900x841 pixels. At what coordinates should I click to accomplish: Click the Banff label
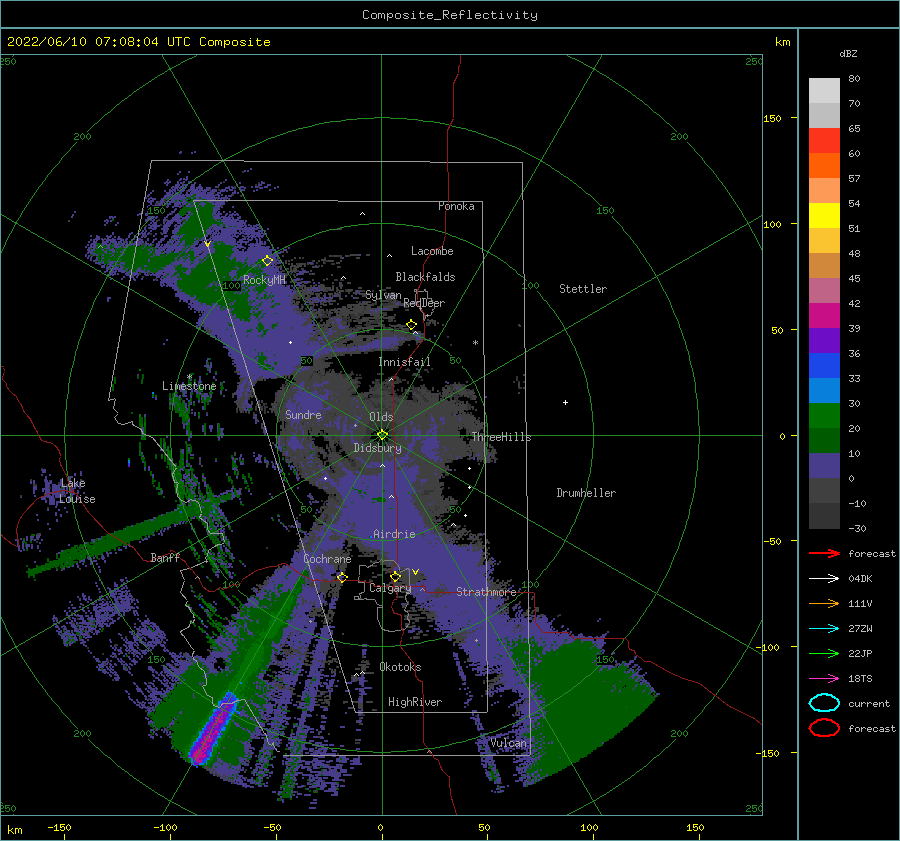point(165,557)
